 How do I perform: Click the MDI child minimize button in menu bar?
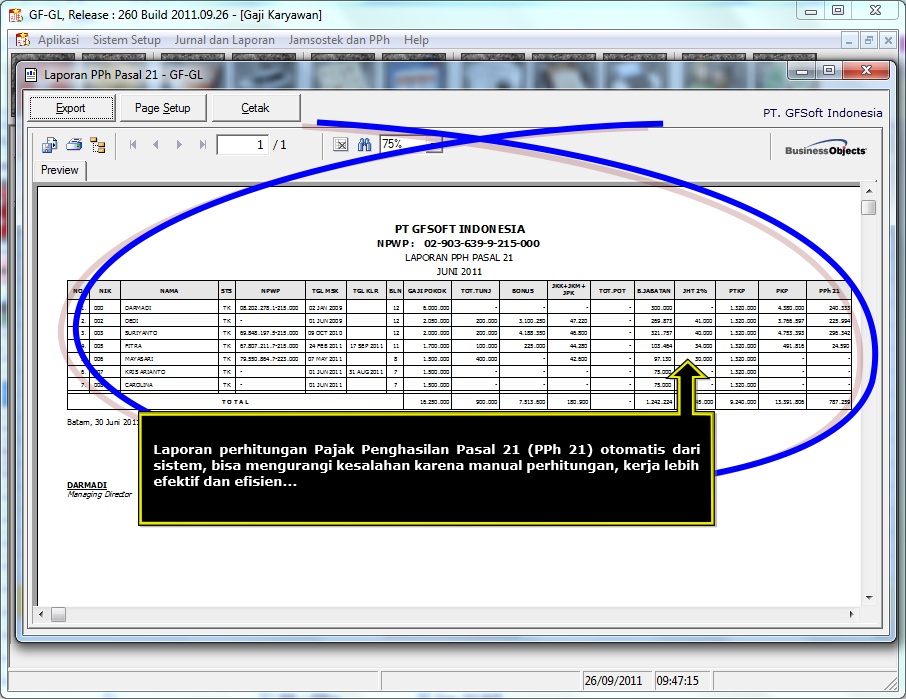[x=849, y=40]
